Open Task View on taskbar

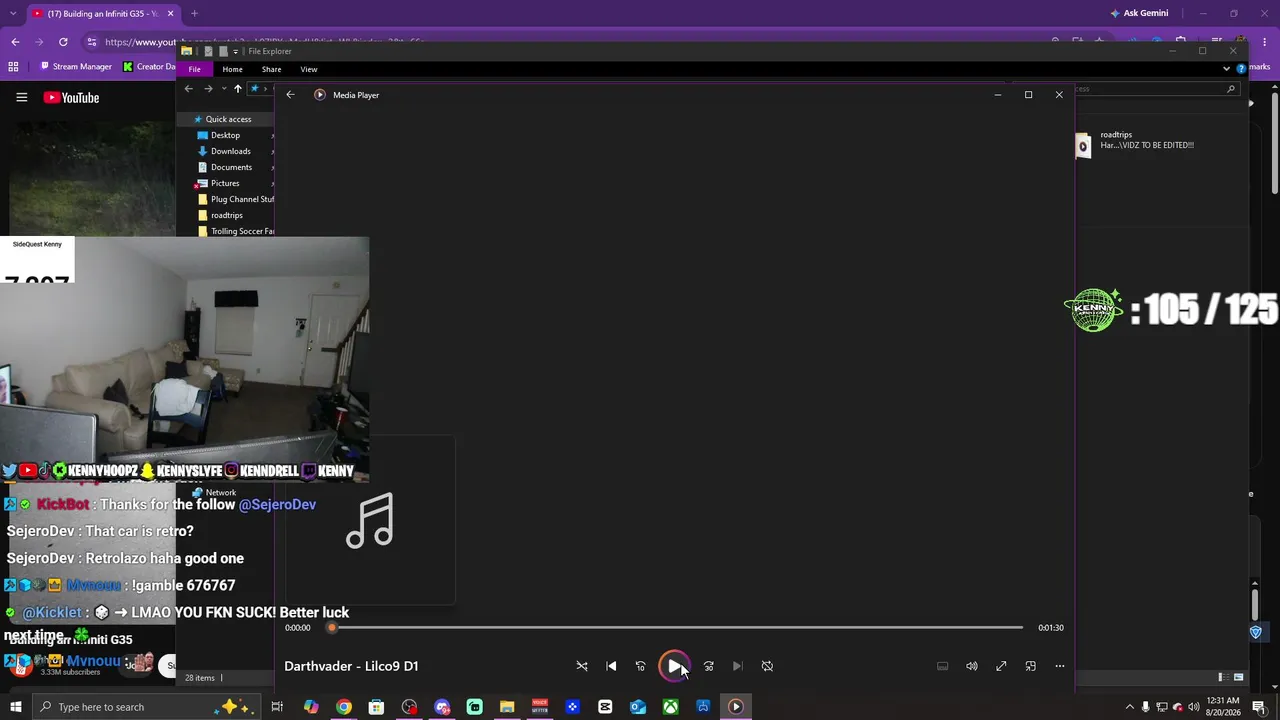pos(277,707)
